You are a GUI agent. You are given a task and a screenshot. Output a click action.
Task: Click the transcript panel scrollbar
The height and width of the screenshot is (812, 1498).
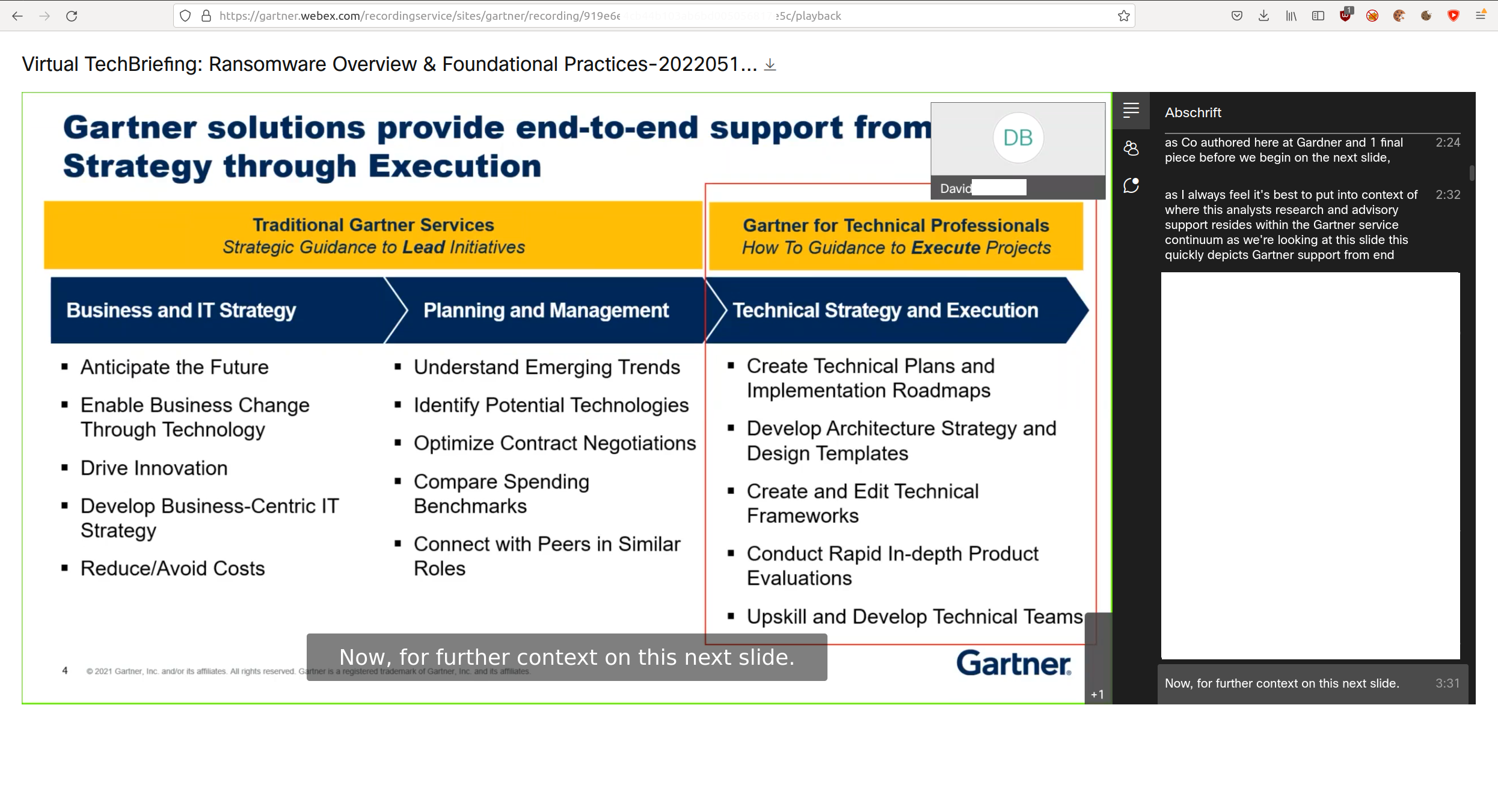[x=1472, y=173]
